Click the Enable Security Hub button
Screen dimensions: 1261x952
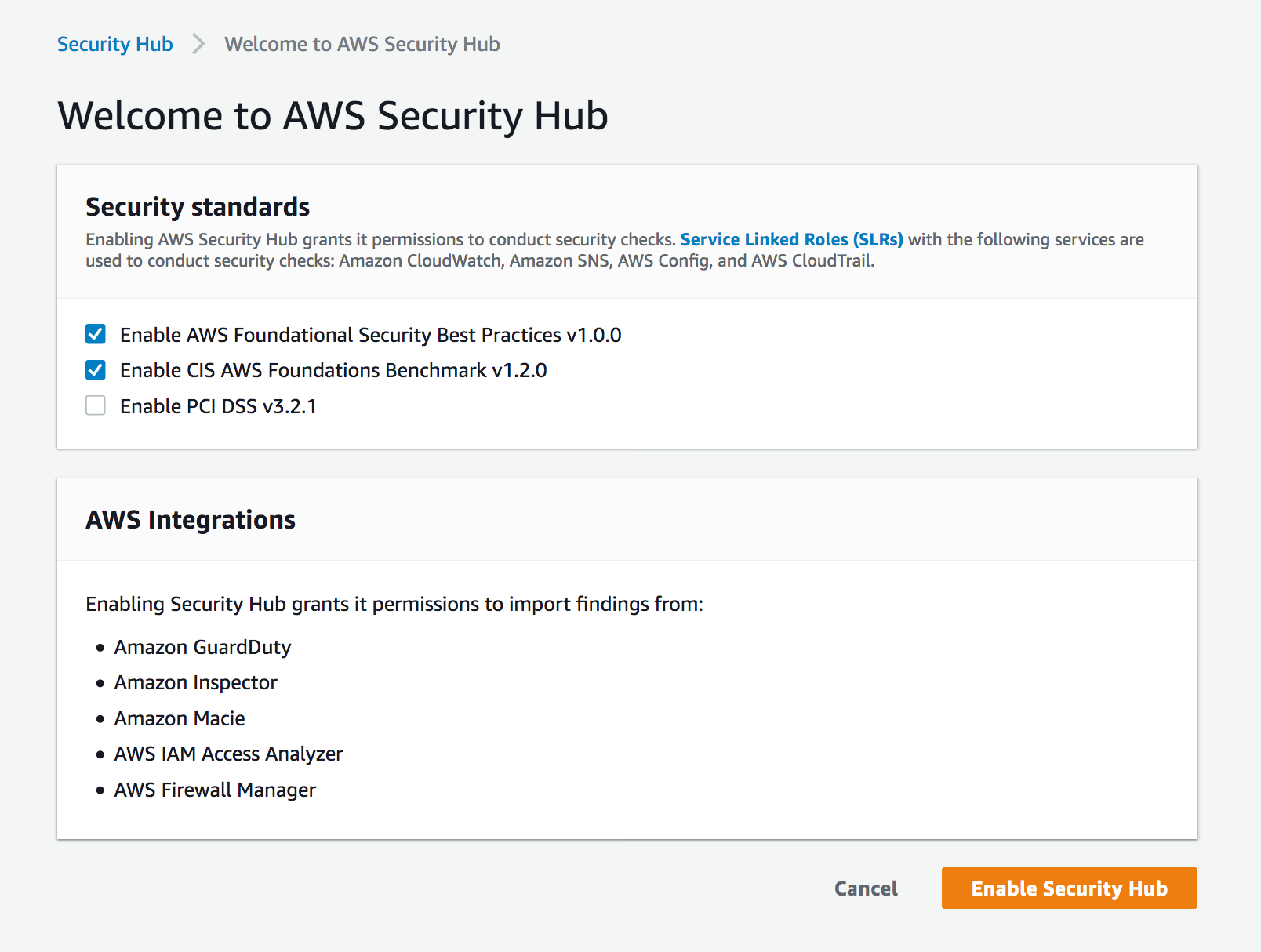[1069, 888]
